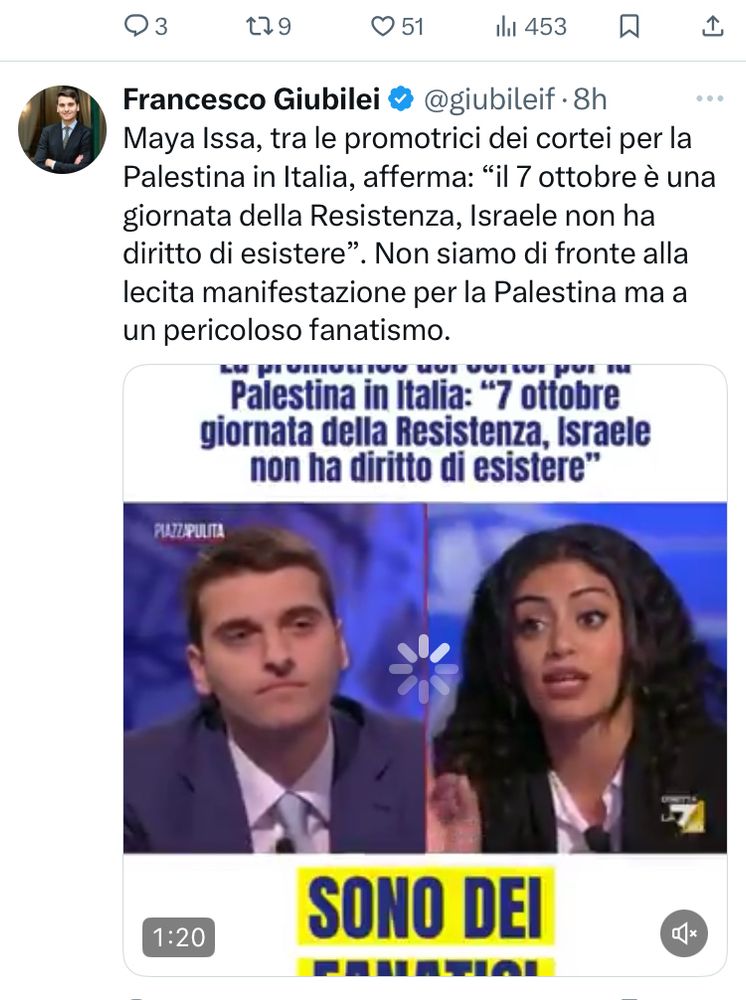Like the post with heart icon
The width and height of the screenshot is (746, 1000).
383,26
